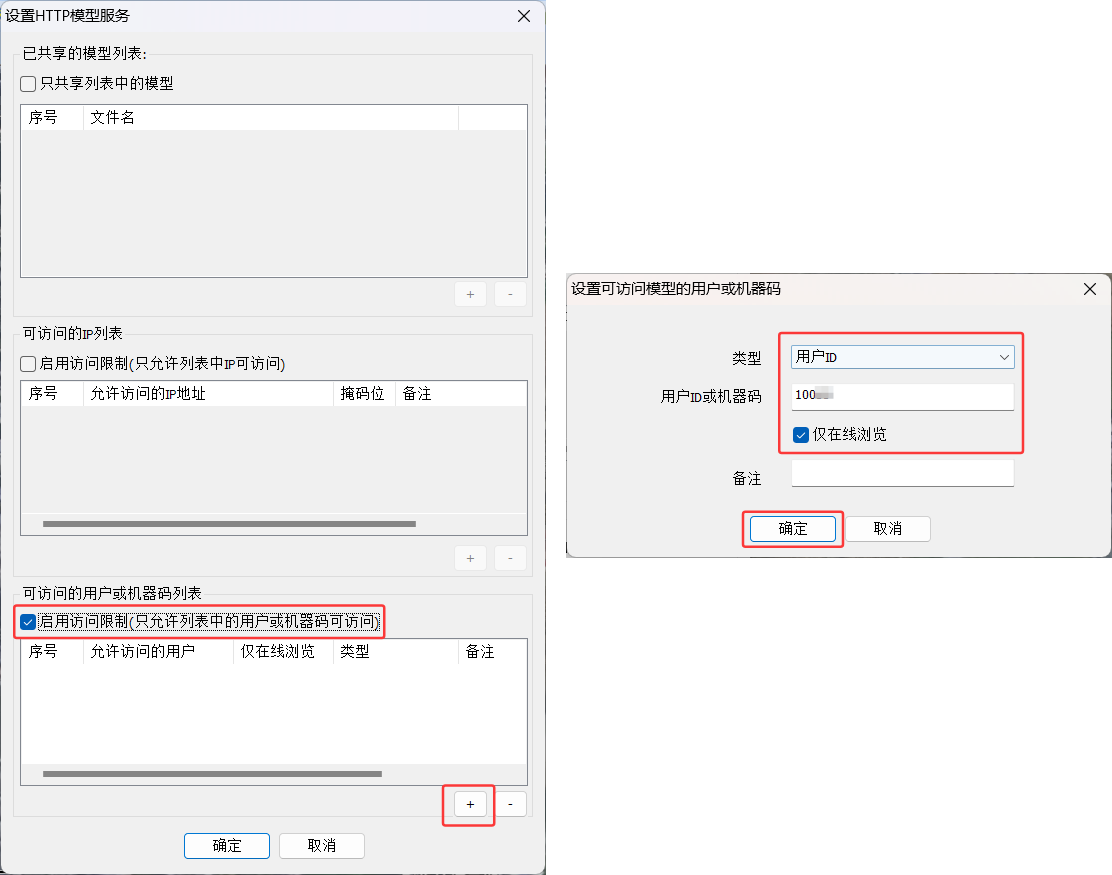Open the 类型 dropdown showing 用户ID
Screen dimensions: 1112x875
tap(901, 356)
